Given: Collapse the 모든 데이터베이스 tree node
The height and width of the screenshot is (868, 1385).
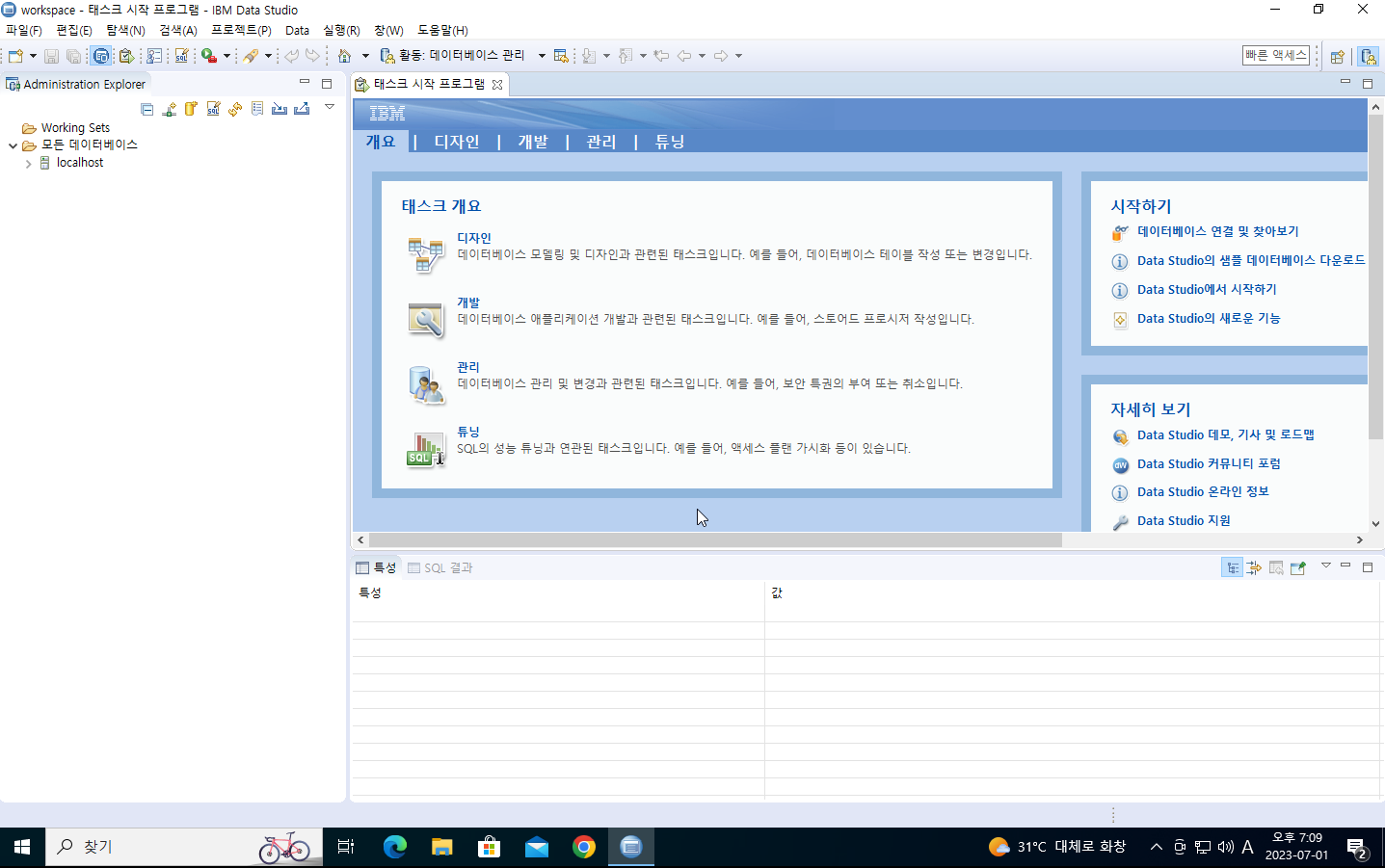Looking at the screenshot, I should coord(13,145).
